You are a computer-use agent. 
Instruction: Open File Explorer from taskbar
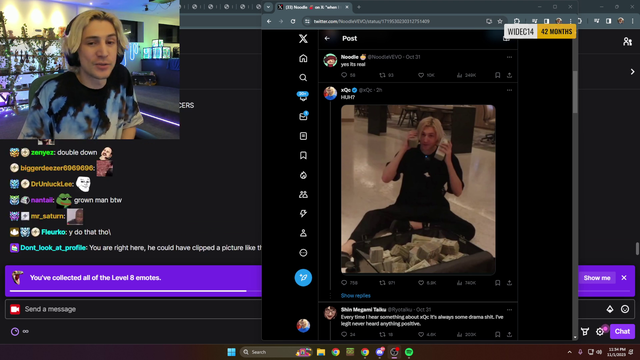point(321,352)
